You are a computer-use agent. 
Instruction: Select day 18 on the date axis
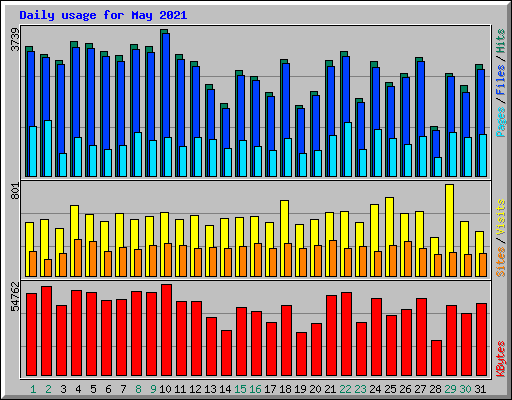285,389
